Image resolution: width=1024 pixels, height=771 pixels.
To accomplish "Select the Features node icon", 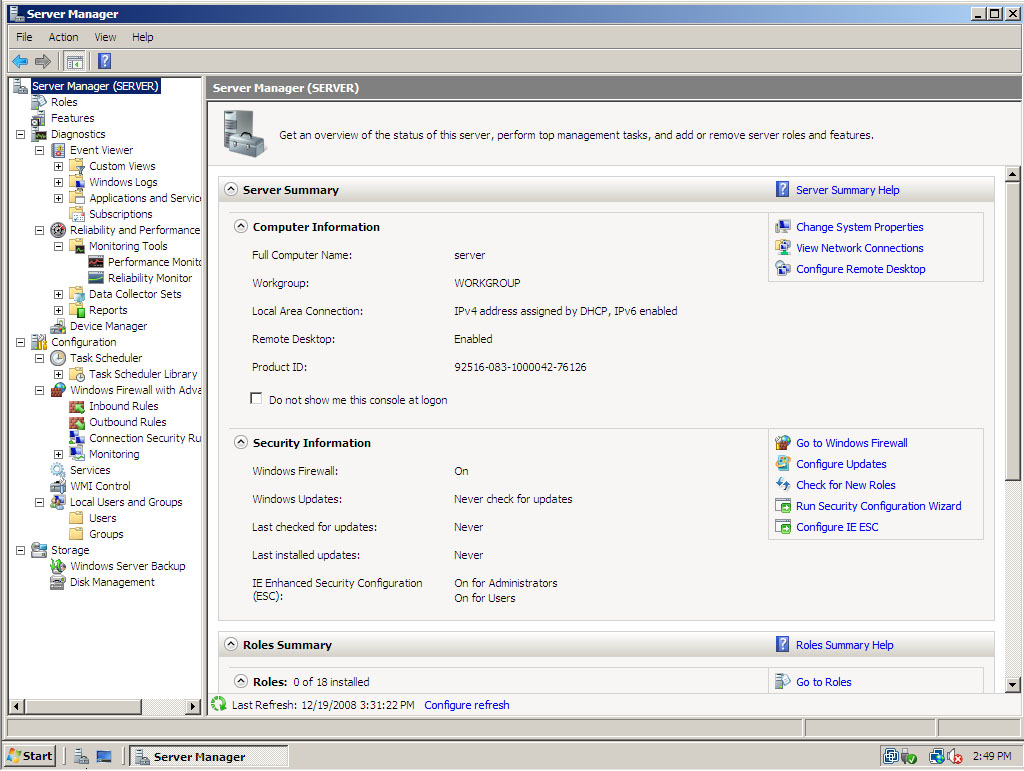I will (39, 118).
